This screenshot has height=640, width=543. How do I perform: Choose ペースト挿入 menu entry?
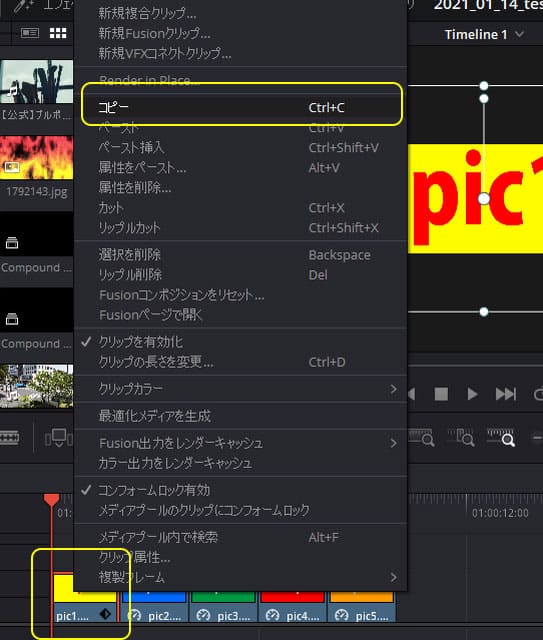pyautogui.click(x=241, y=147)
